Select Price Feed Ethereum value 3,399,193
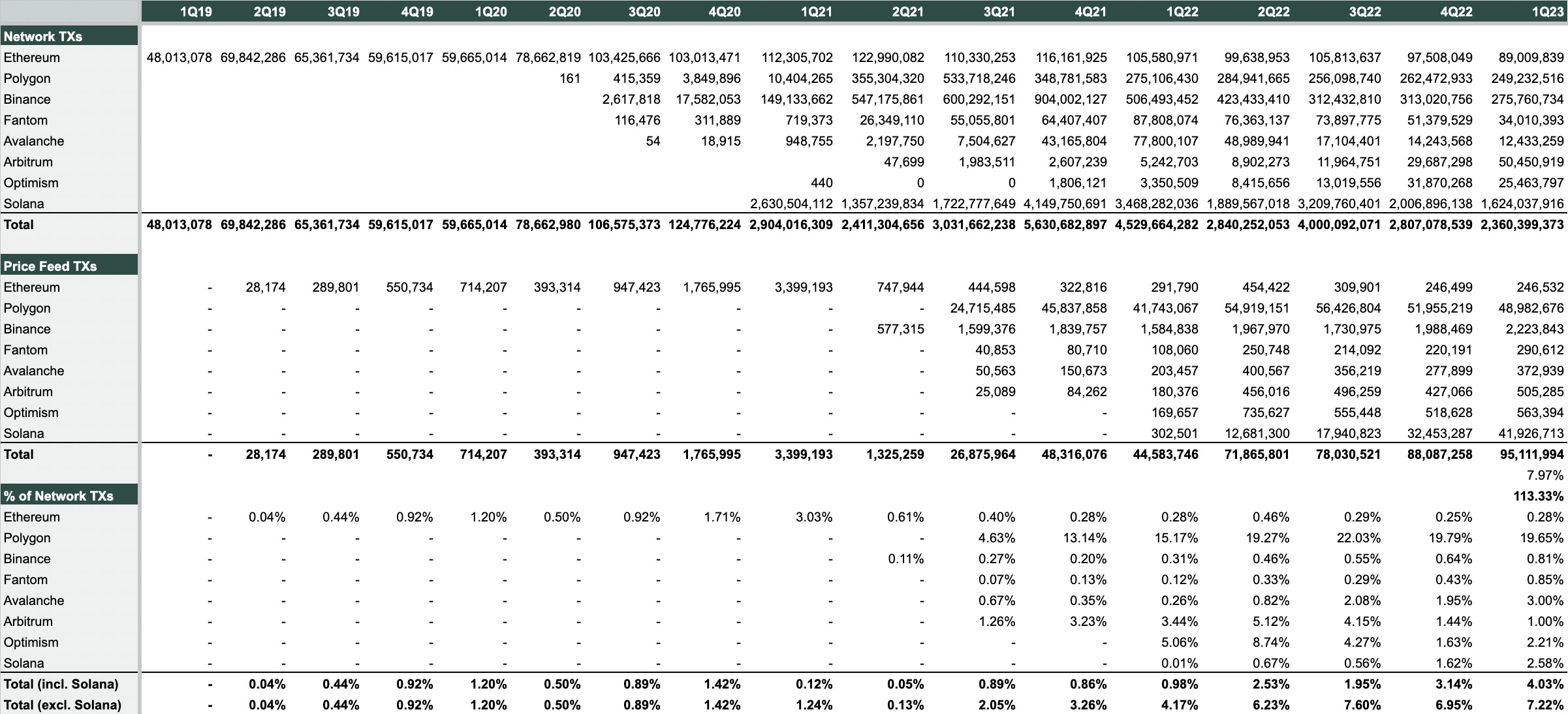 pyautogui.click(x=804, y=287)
